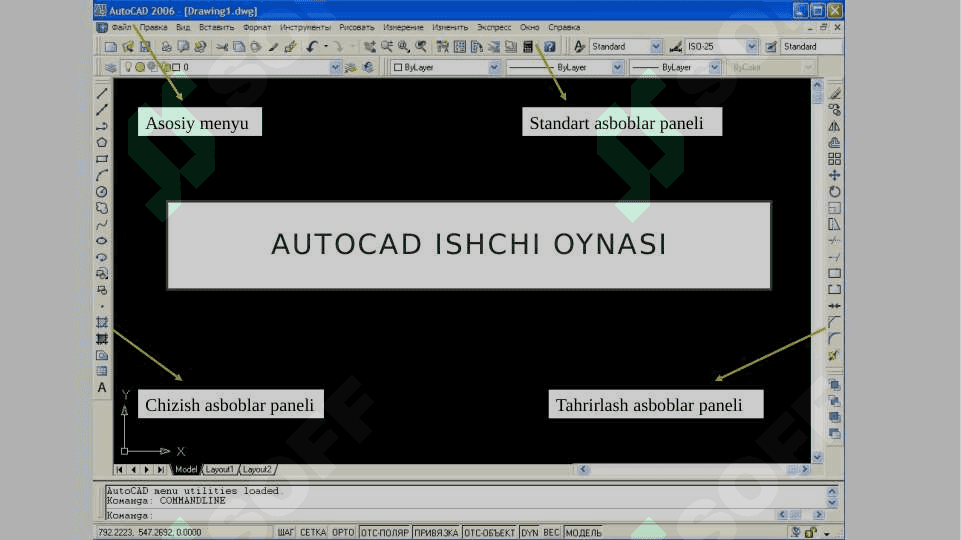Toggle СЕТКА grid display
Image resolution: width=961 pixels, height=540 pixels.
coord(313,533)
